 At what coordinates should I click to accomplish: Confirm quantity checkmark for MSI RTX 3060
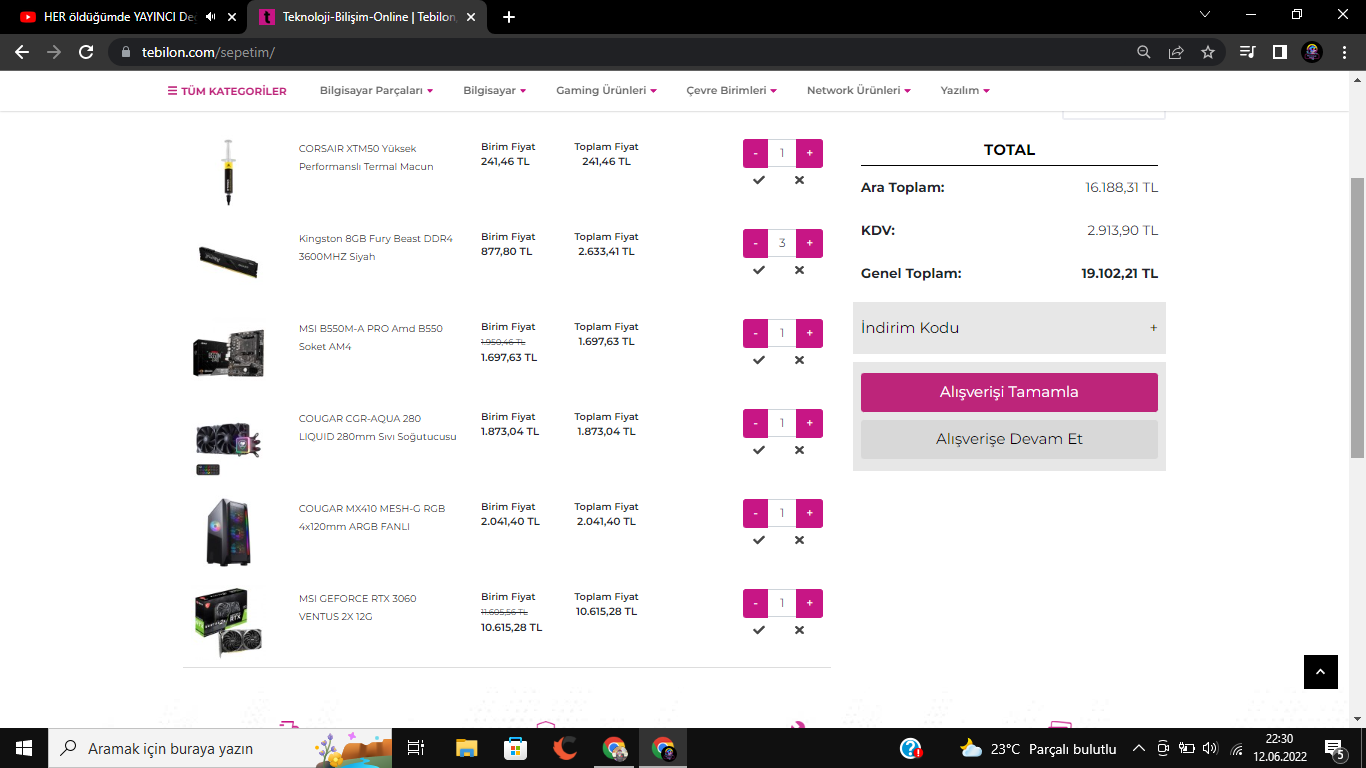[759, 630]
